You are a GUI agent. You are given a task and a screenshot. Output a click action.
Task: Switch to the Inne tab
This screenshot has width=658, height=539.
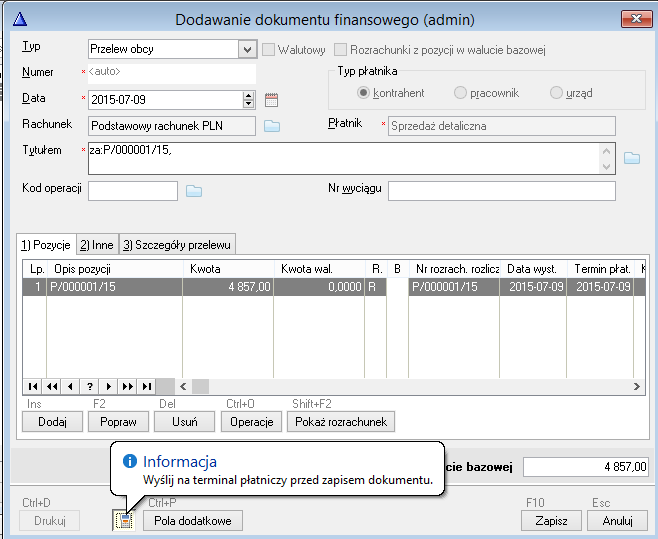coord(97,245)
